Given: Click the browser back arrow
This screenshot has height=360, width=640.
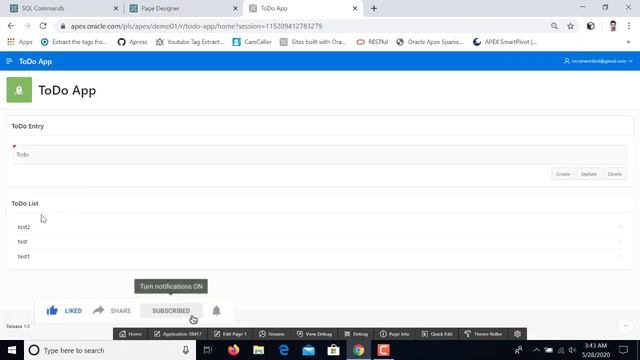Looking at the screenshot, I should point(11,26).
